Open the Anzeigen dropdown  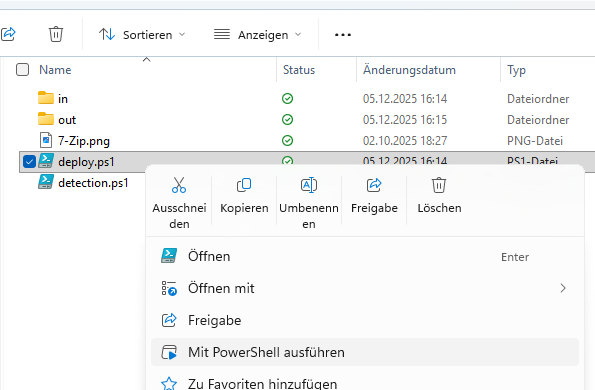click(258, 35)
